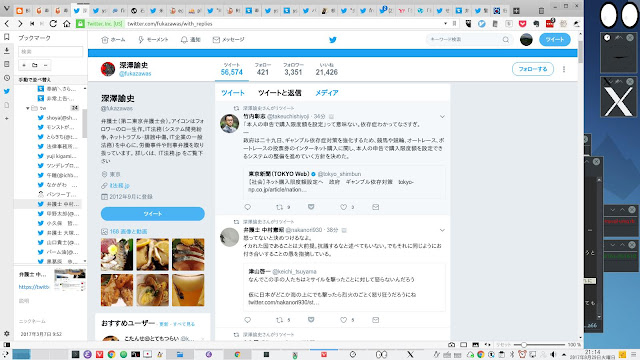Go forward with the browser forward arrow
Screen dimensions: 640x360
pyautogui.click(x=20, y=24)
